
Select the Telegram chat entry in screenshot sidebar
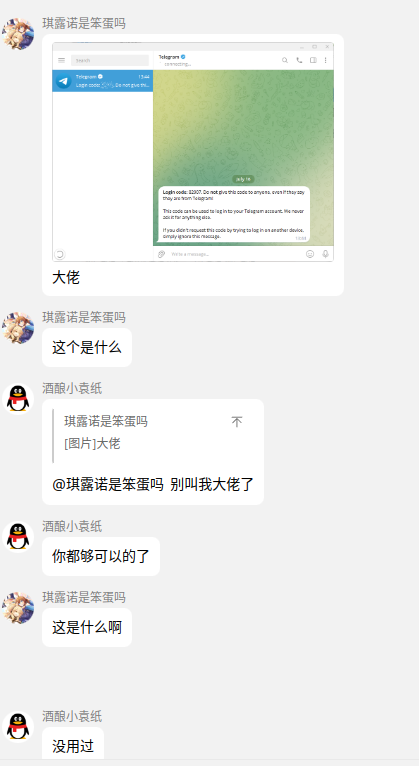(103, 81)
